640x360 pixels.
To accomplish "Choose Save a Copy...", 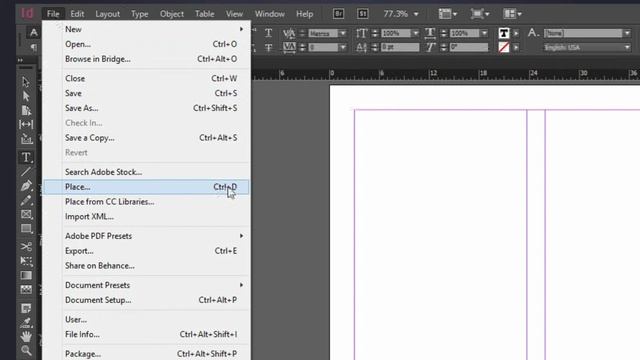I will (x=146, y=138).
